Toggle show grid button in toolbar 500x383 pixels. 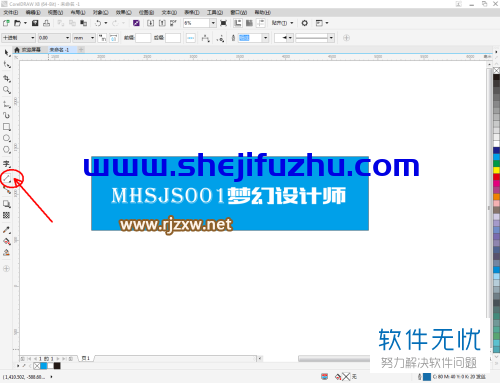tap(249, 23)
